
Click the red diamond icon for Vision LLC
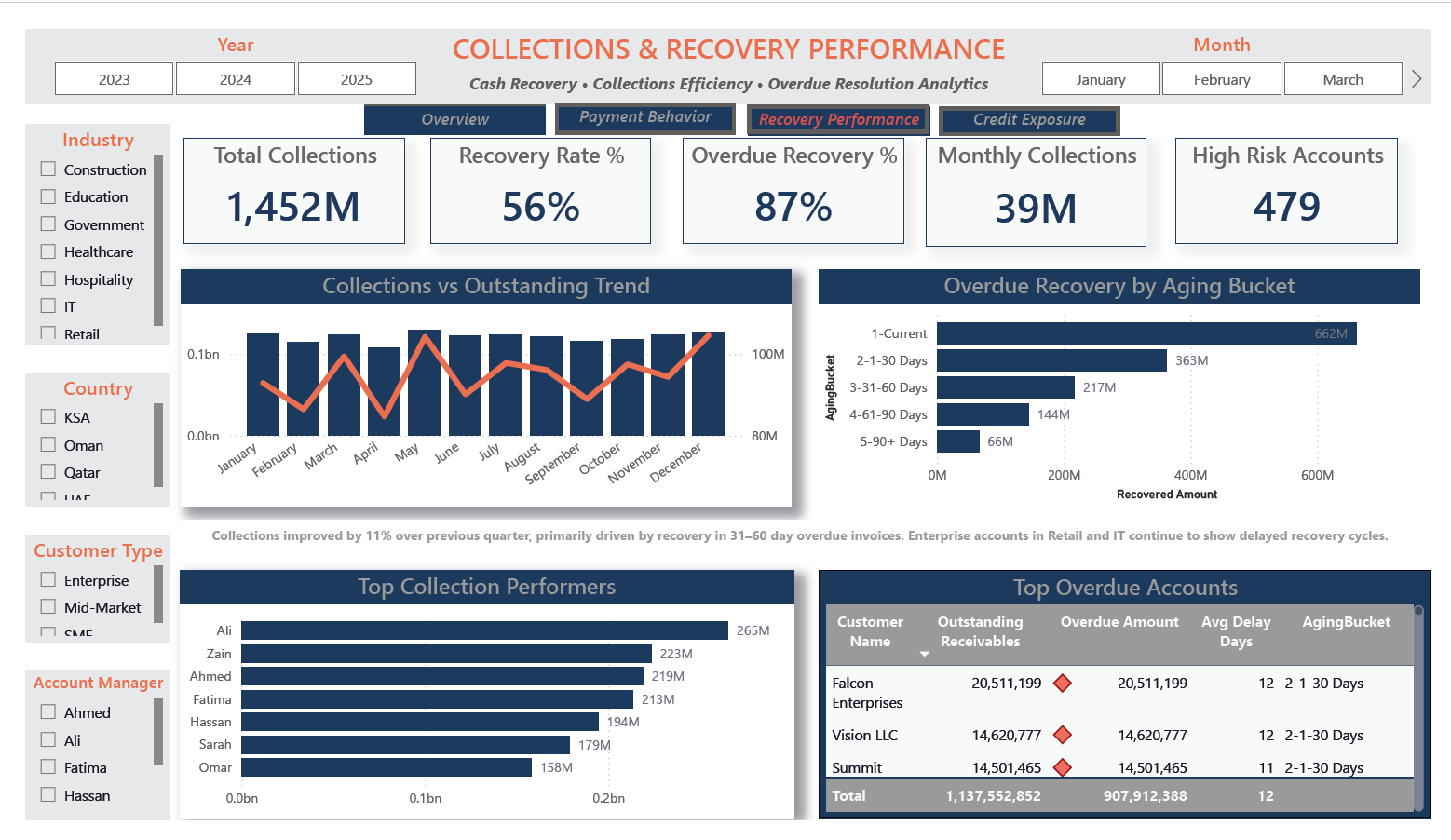1062,735
